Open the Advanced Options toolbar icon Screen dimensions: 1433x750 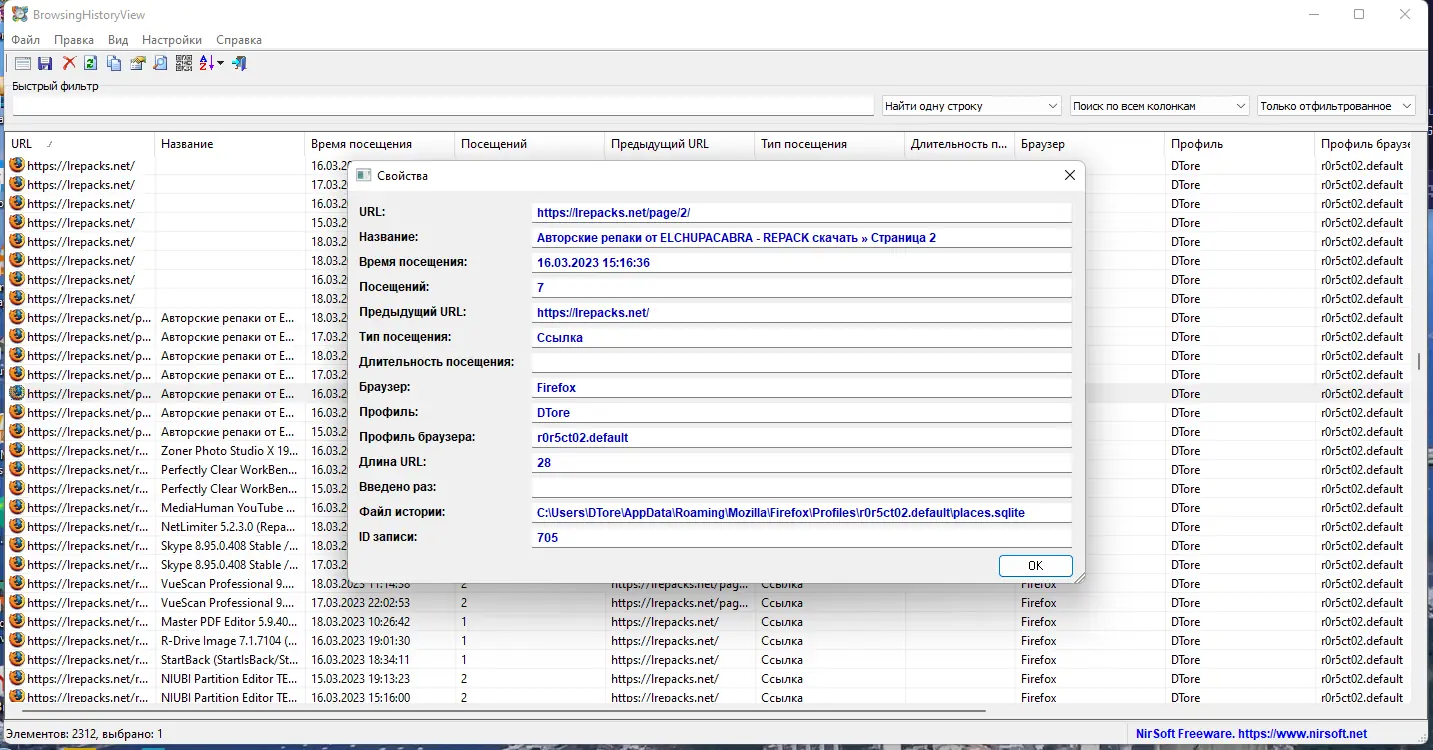click(23, 64)
